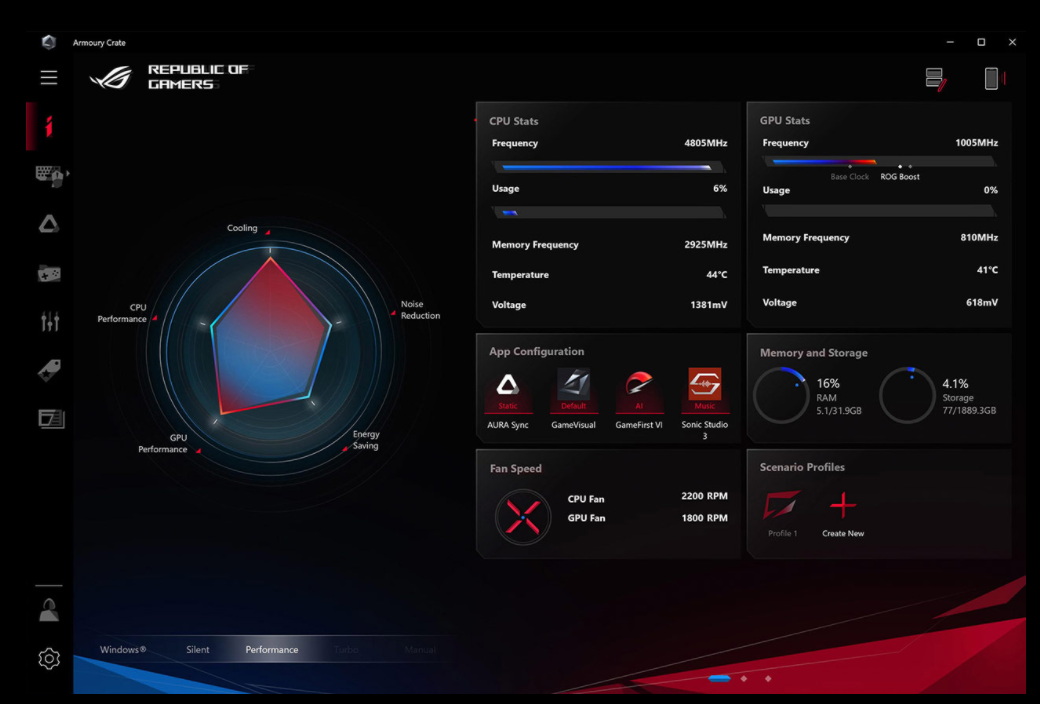1040x704 pixels.
Task: Expand the Device sidebar submenu arrow
Action: (68, 173)
